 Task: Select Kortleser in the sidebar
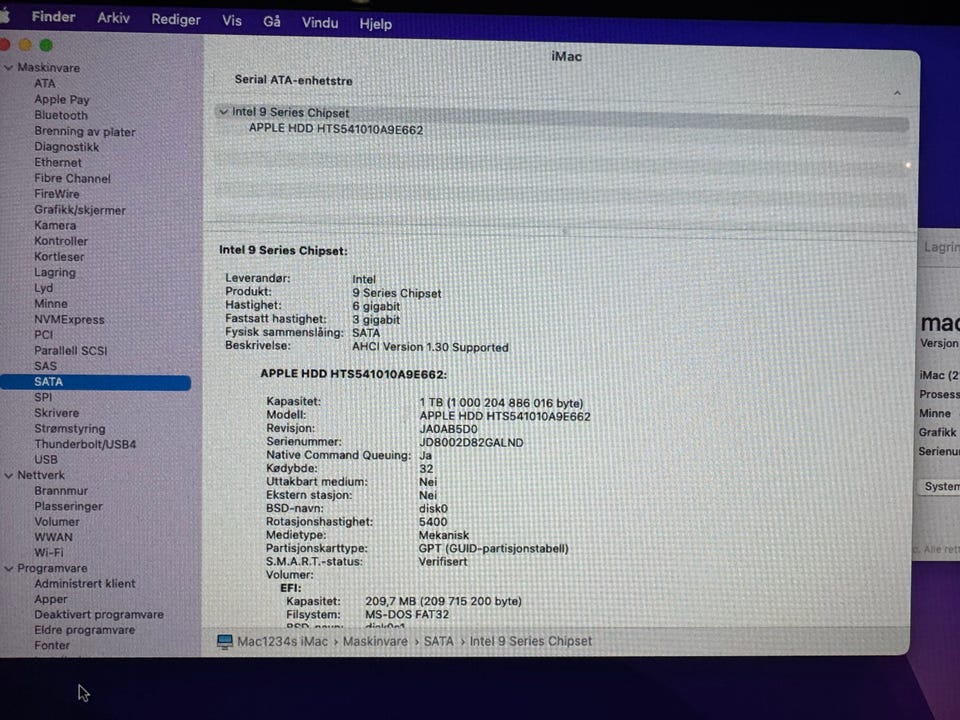click(59, 257)
